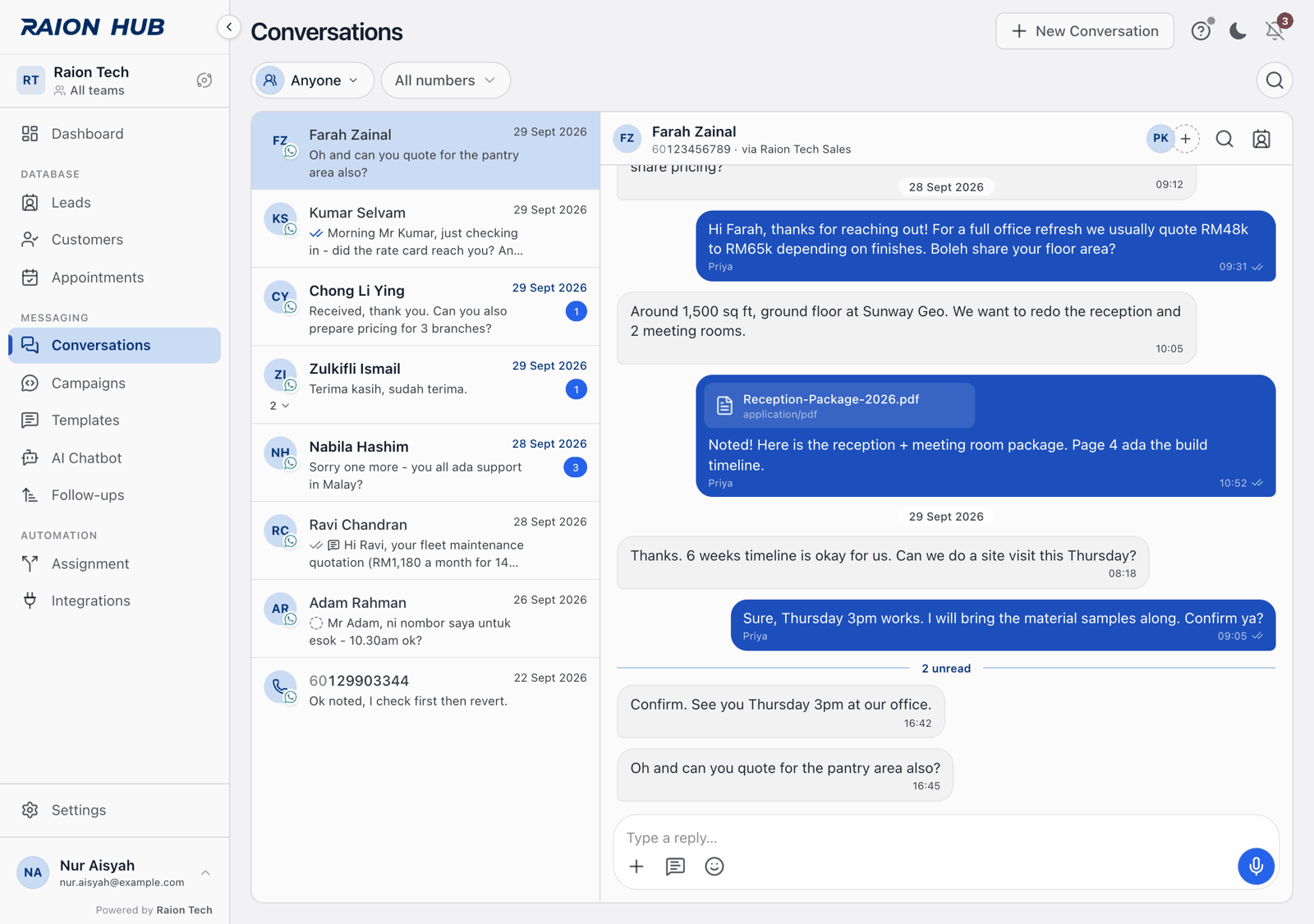Image resolution: width=1314 pixels, height=924 pixels.
Task: Click the Type a reply input field
Action: pos(946,838)
